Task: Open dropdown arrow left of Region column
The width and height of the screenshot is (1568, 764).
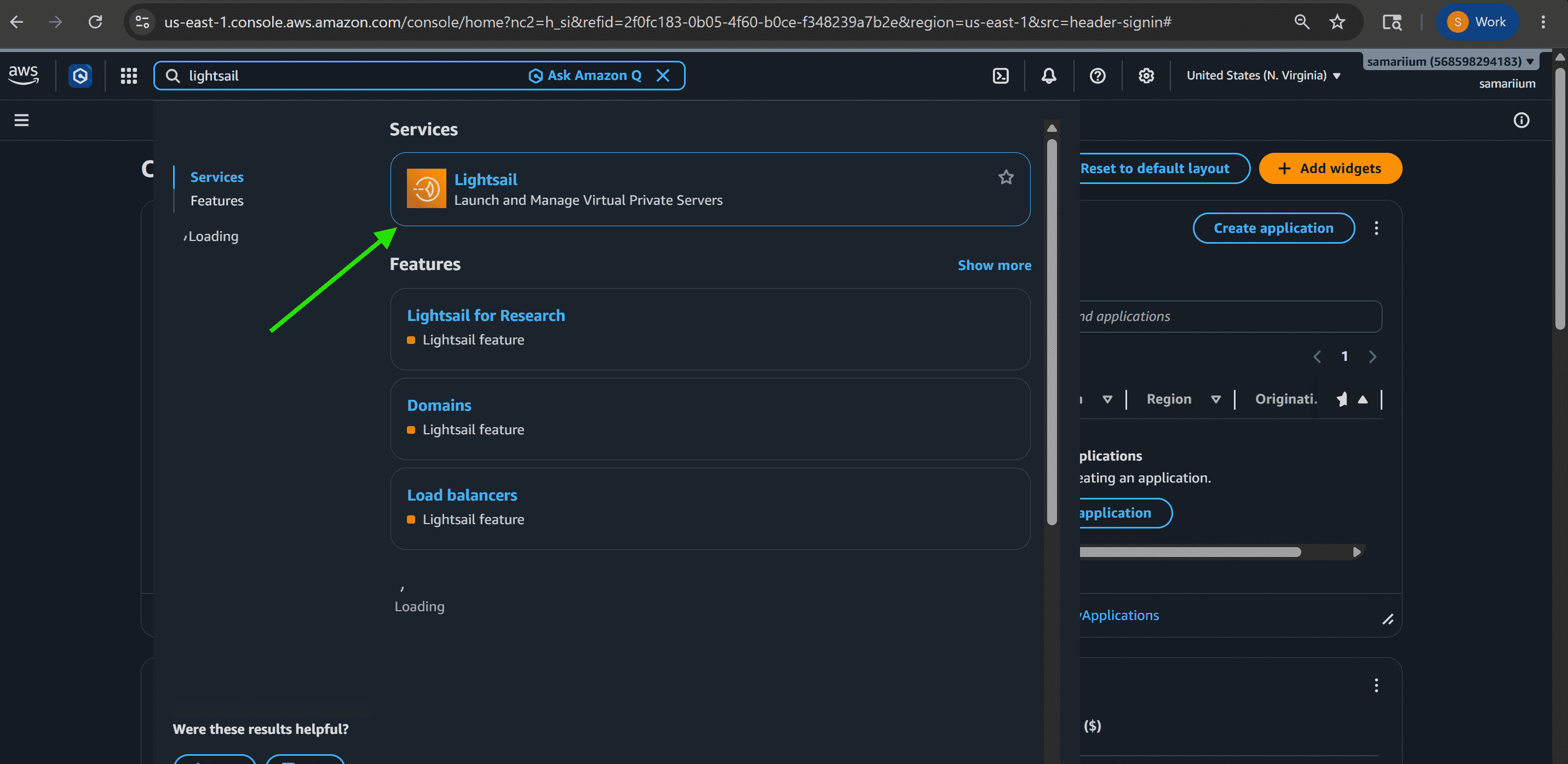Action: (x=1107, y=399)
